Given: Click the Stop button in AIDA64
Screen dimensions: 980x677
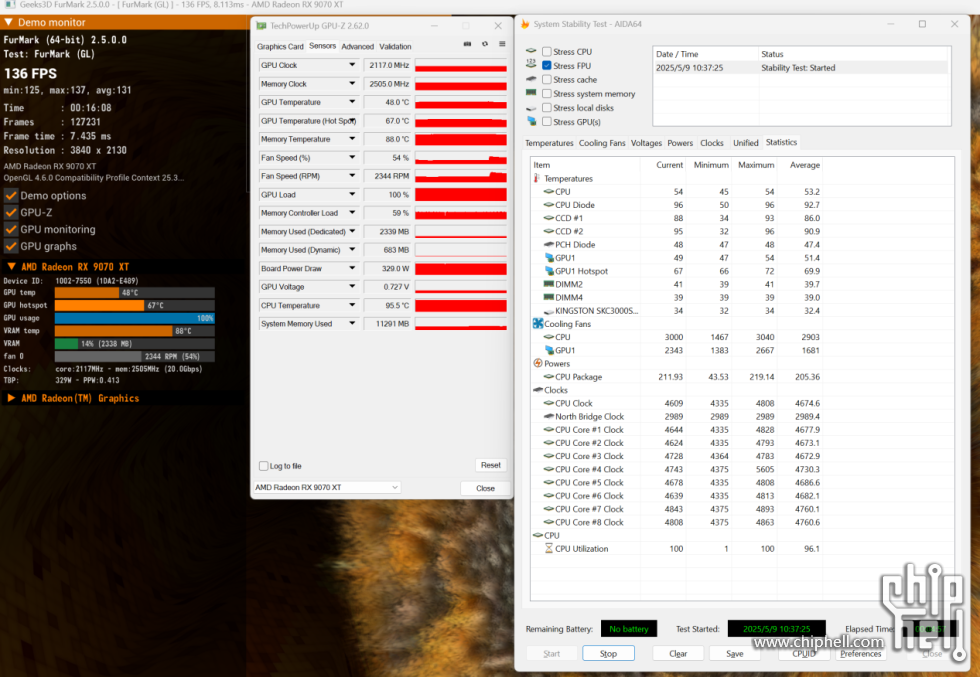Looking at the screenshot, I should click(608, 653).
